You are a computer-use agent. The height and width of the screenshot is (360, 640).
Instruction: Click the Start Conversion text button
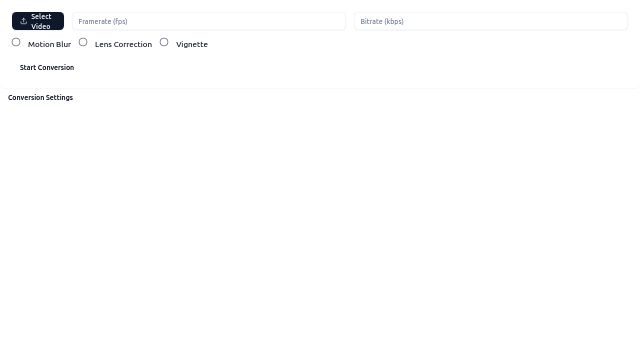pos(47,67)
